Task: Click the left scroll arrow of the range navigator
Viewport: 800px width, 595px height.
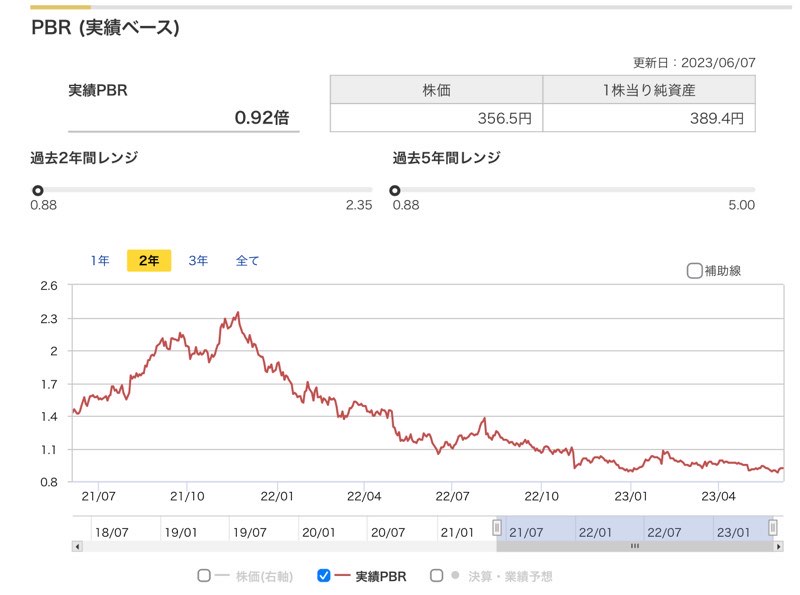Action: (77, 547)
